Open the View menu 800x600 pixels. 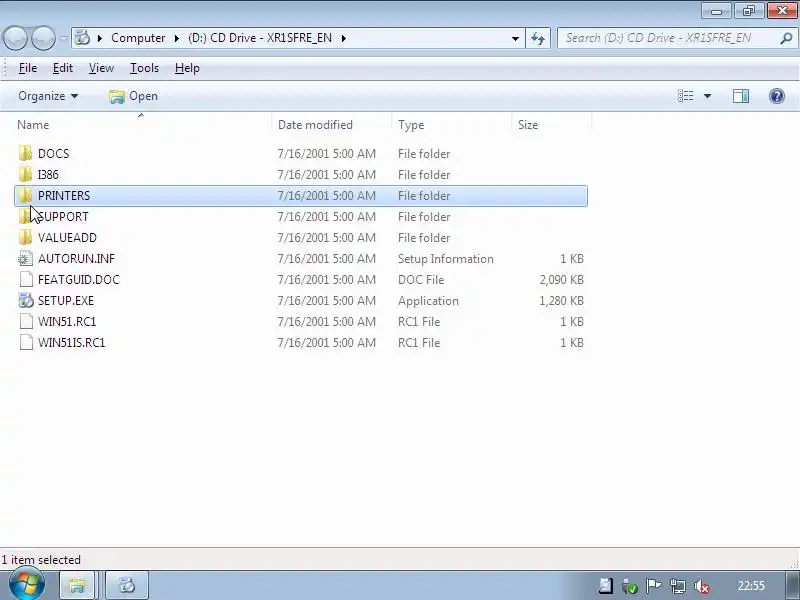pos(101,68)
